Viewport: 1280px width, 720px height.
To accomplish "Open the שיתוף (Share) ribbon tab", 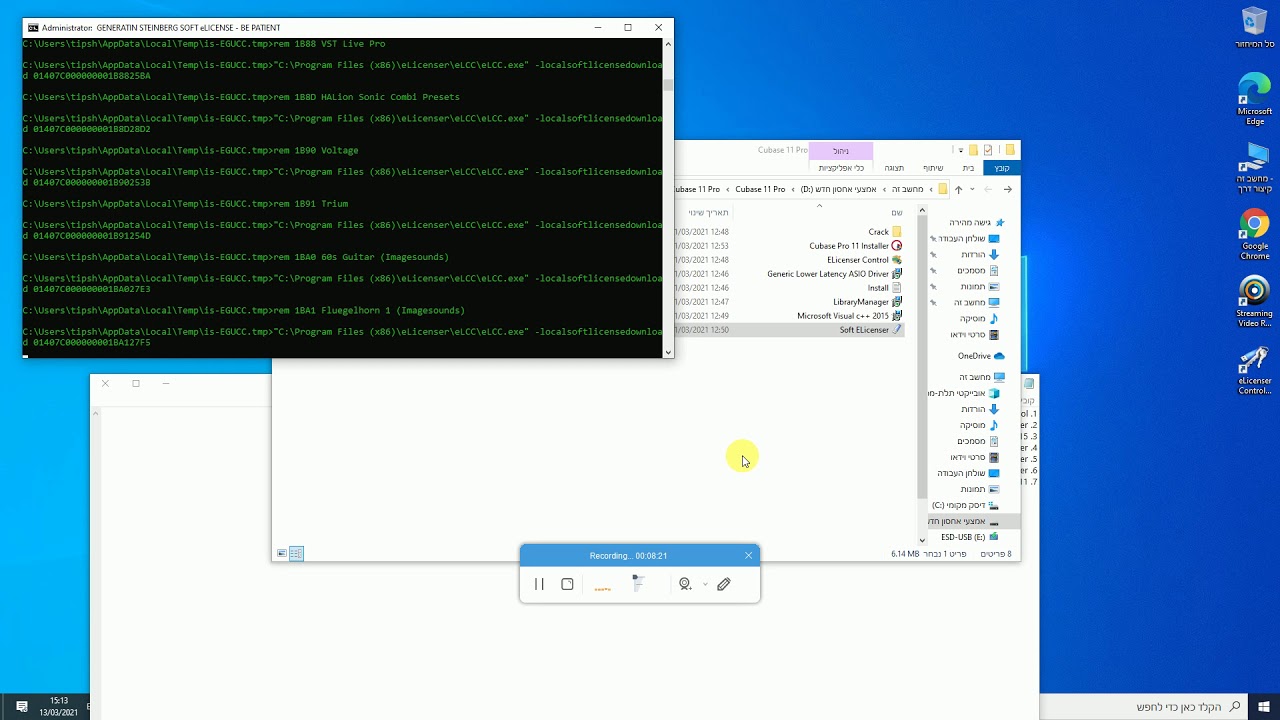I will (x=933, y=168).
